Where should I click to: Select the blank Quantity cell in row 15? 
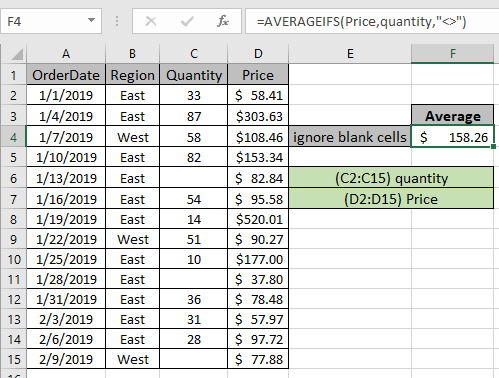point(194,359)
